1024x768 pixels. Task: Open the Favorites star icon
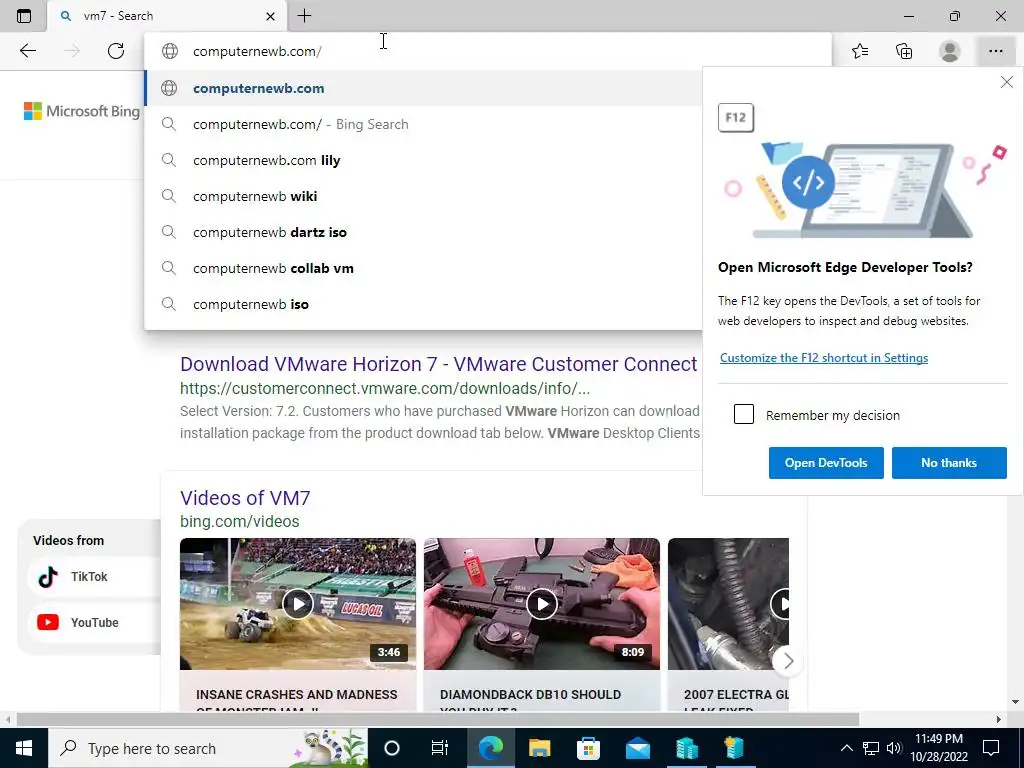(860, 51)
